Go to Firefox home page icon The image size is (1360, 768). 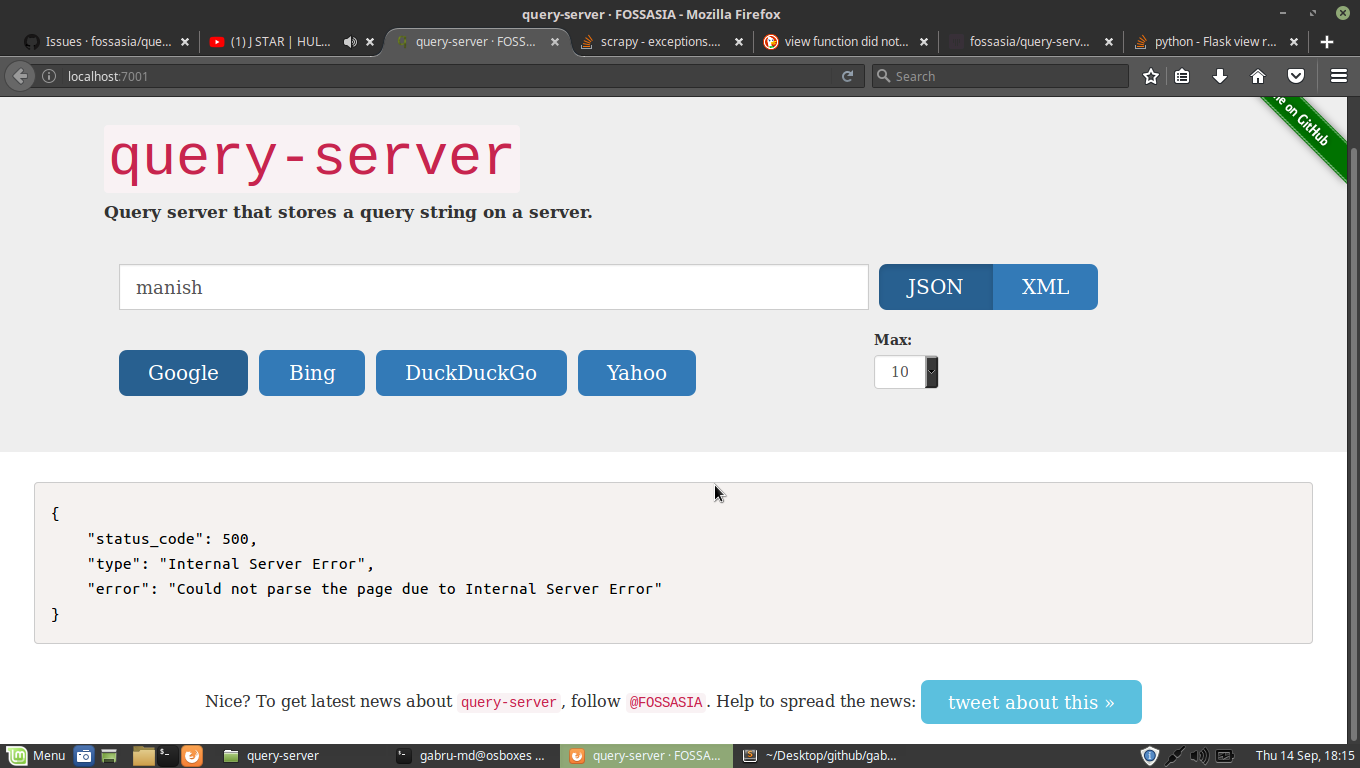(x=1258, y=76)
